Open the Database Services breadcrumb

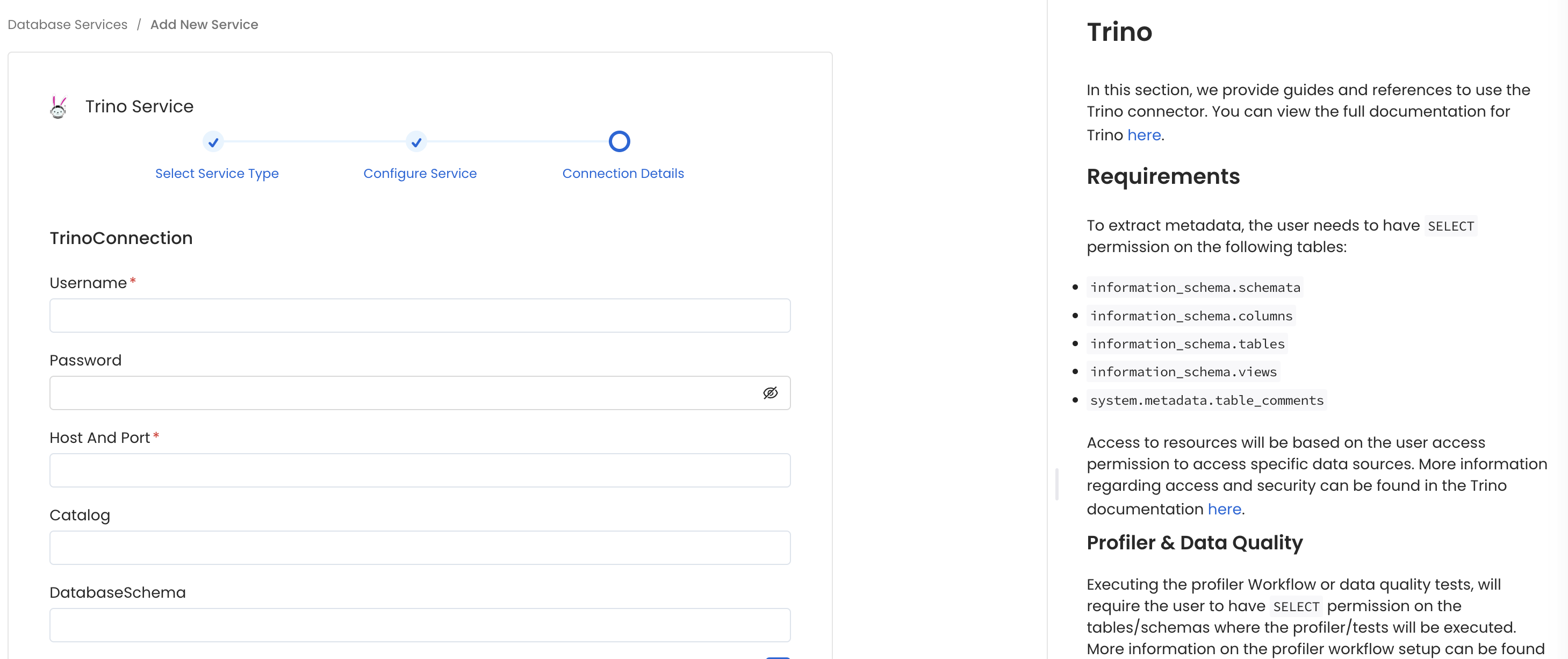click(x=67, y=24)
